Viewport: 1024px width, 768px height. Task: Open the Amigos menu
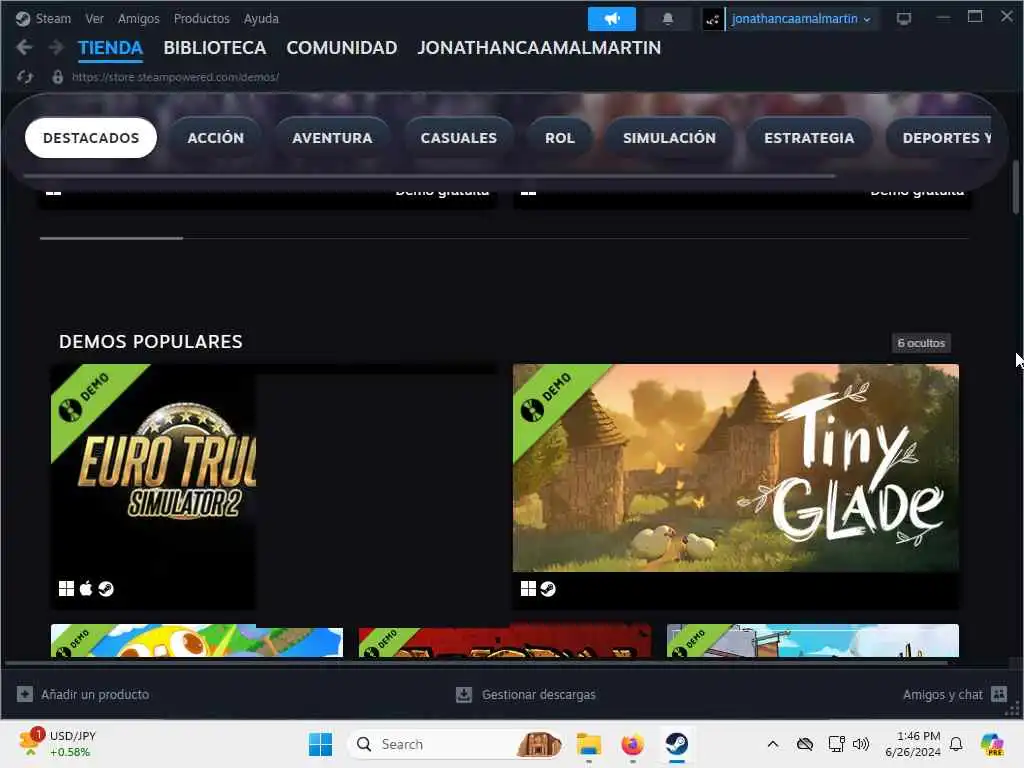(x=138, y=18)
